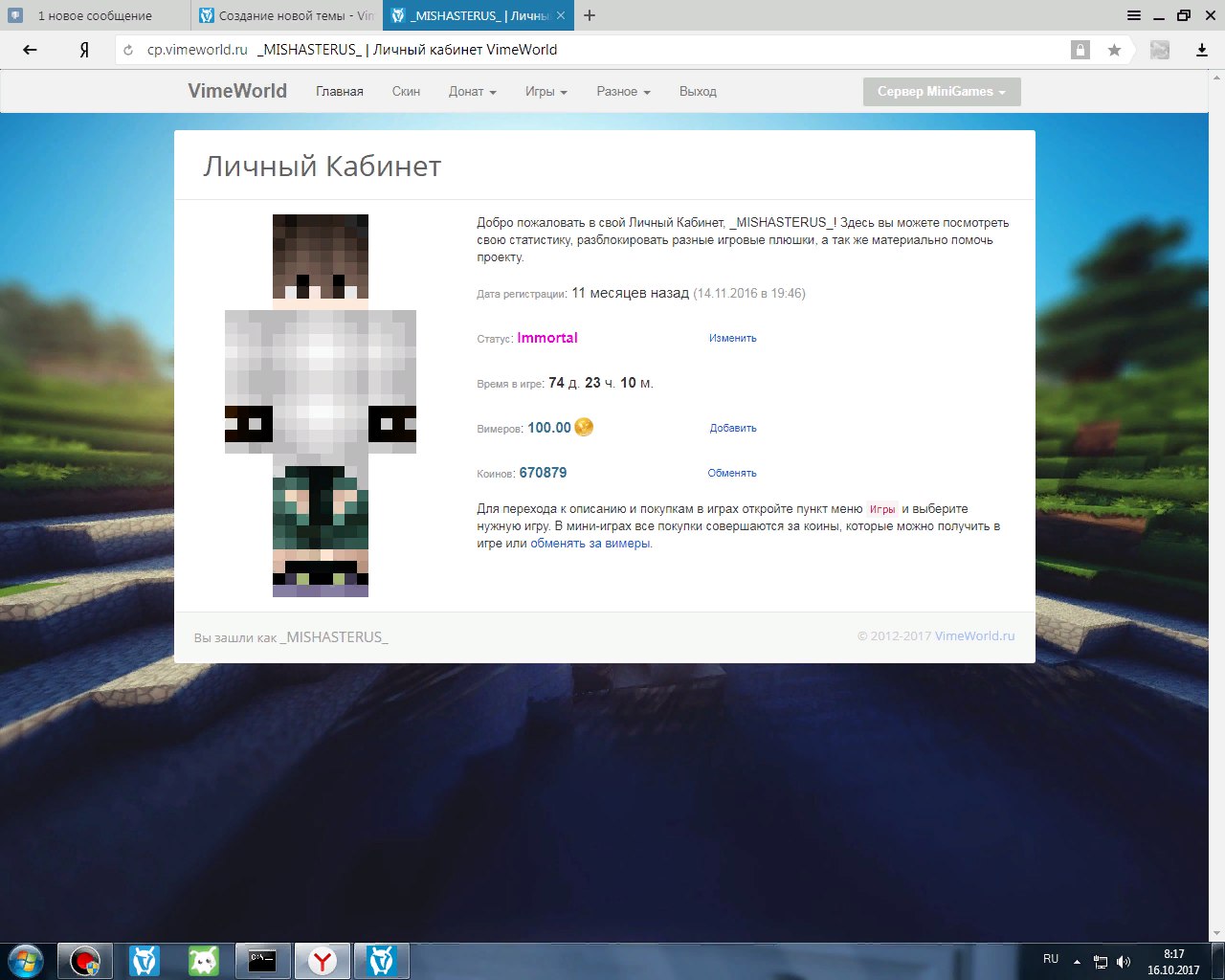
Task: Click the volume speaker tray icon
Action: (1124, 962)
